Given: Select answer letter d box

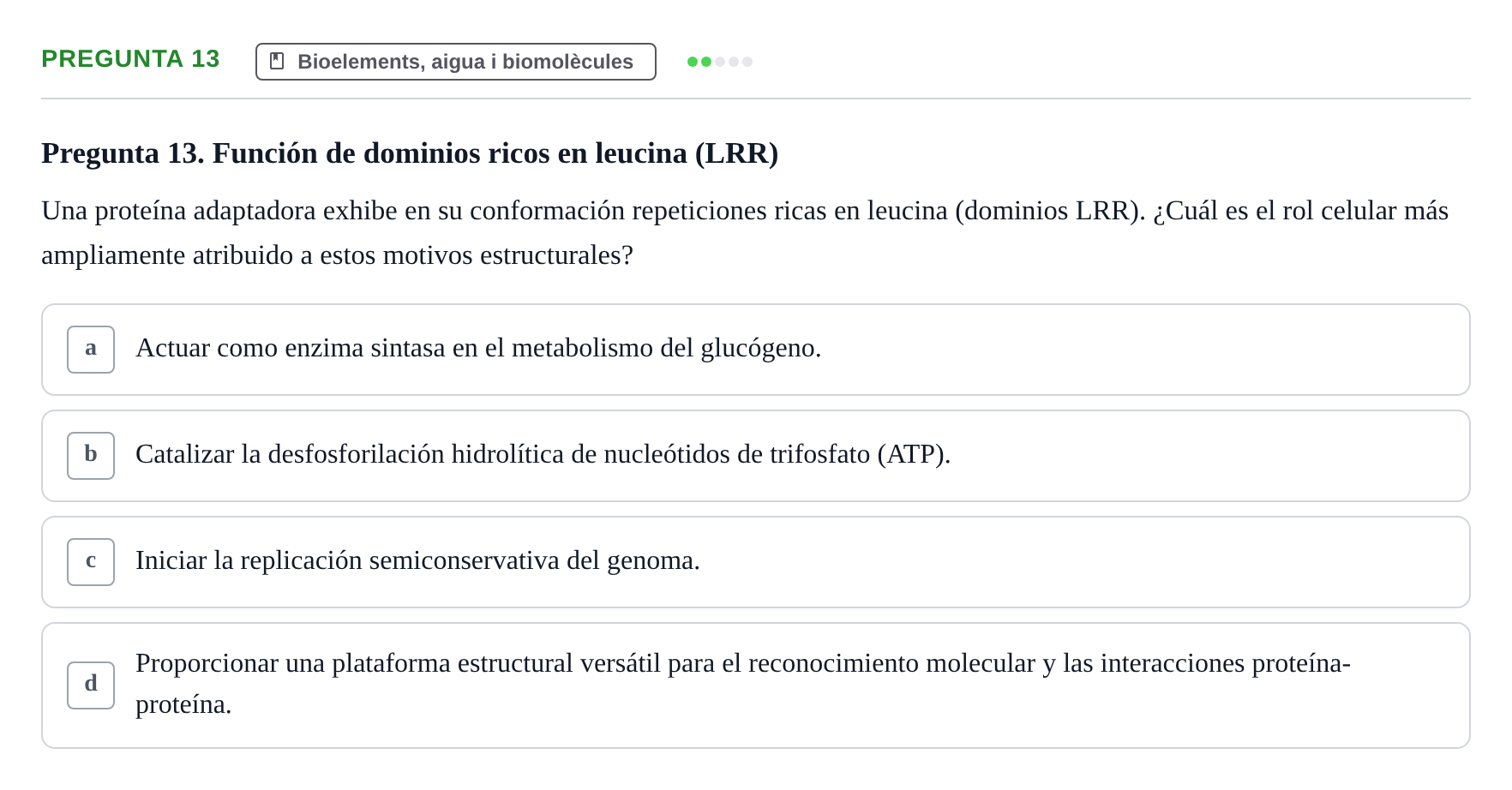Looking at the screenshot, I should [x=91, y=685].
